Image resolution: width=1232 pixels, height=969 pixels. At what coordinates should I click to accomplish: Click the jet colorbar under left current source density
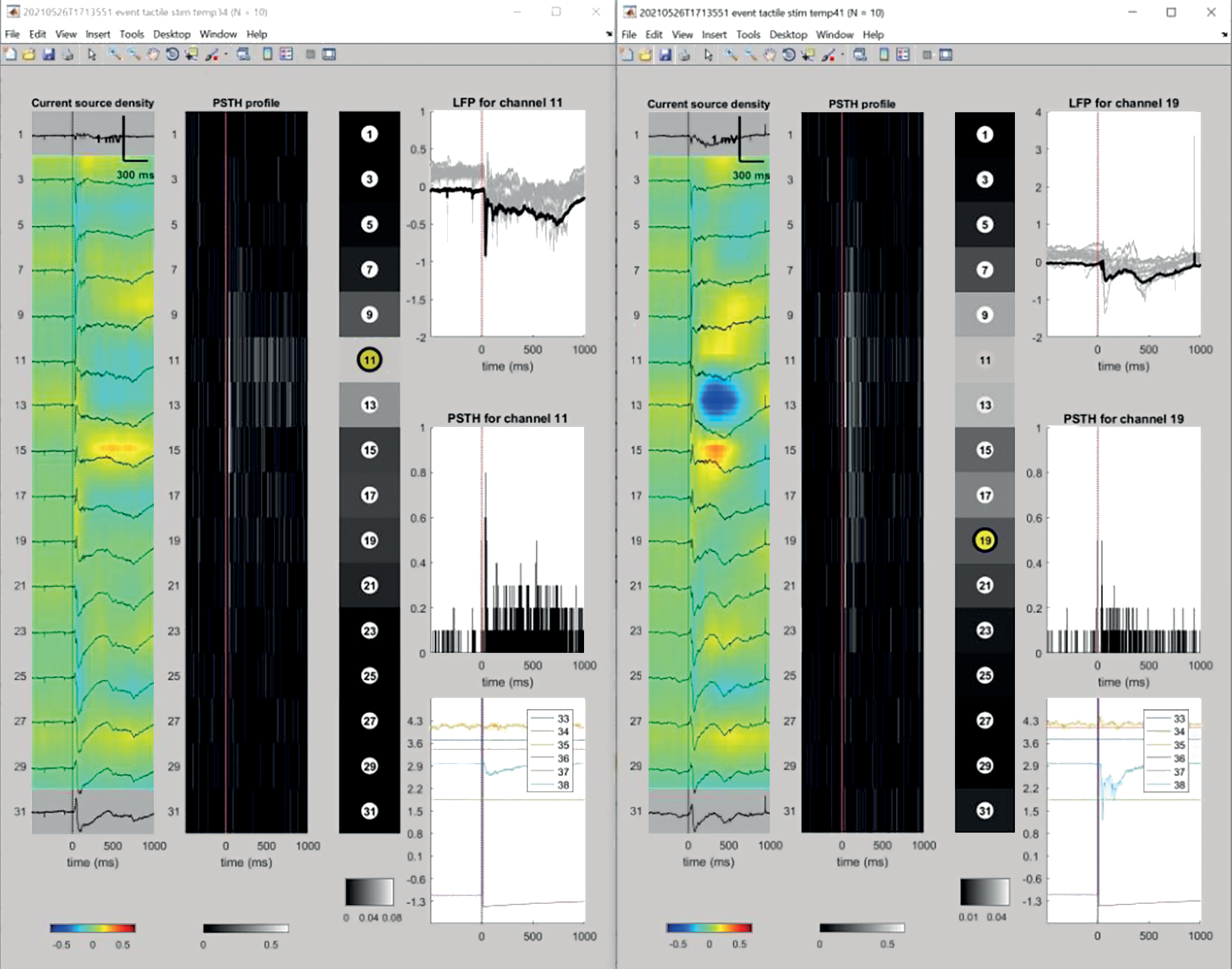[x=93, y=928]
